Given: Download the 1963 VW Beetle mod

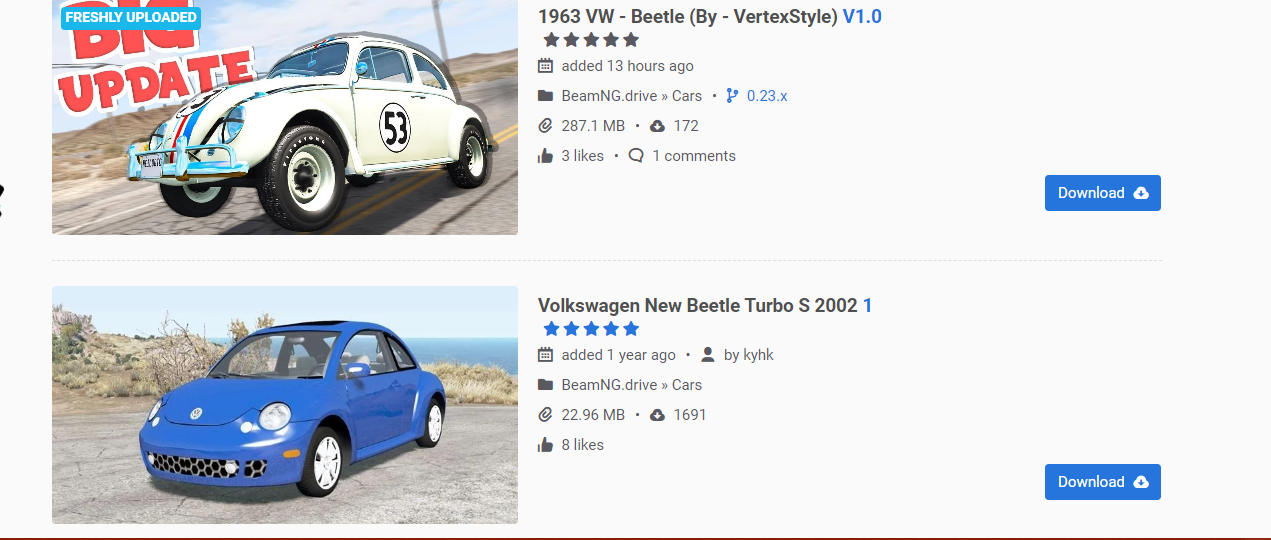Looking at the screenshot, I should (x=1102, y=193).
